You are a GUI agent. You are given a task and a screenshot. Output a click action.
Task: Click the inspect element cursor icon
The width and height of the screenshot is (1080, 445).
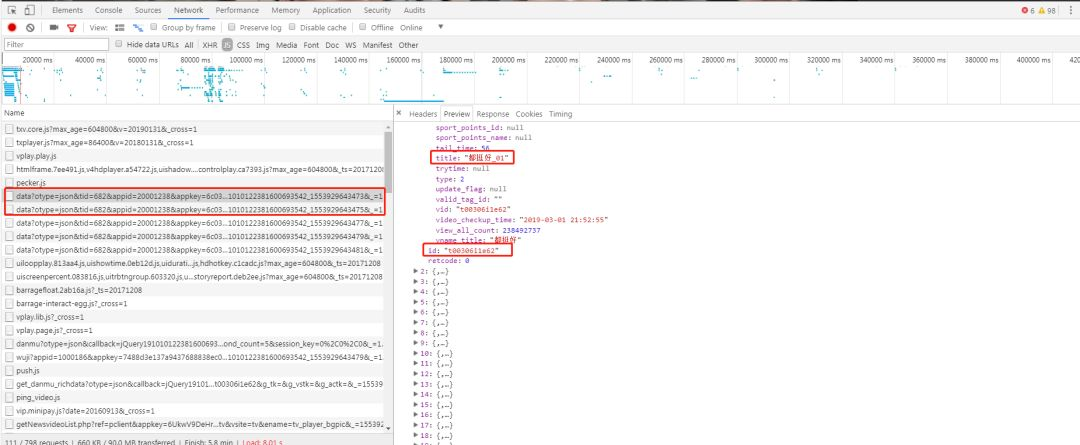(x=12, y=10)
